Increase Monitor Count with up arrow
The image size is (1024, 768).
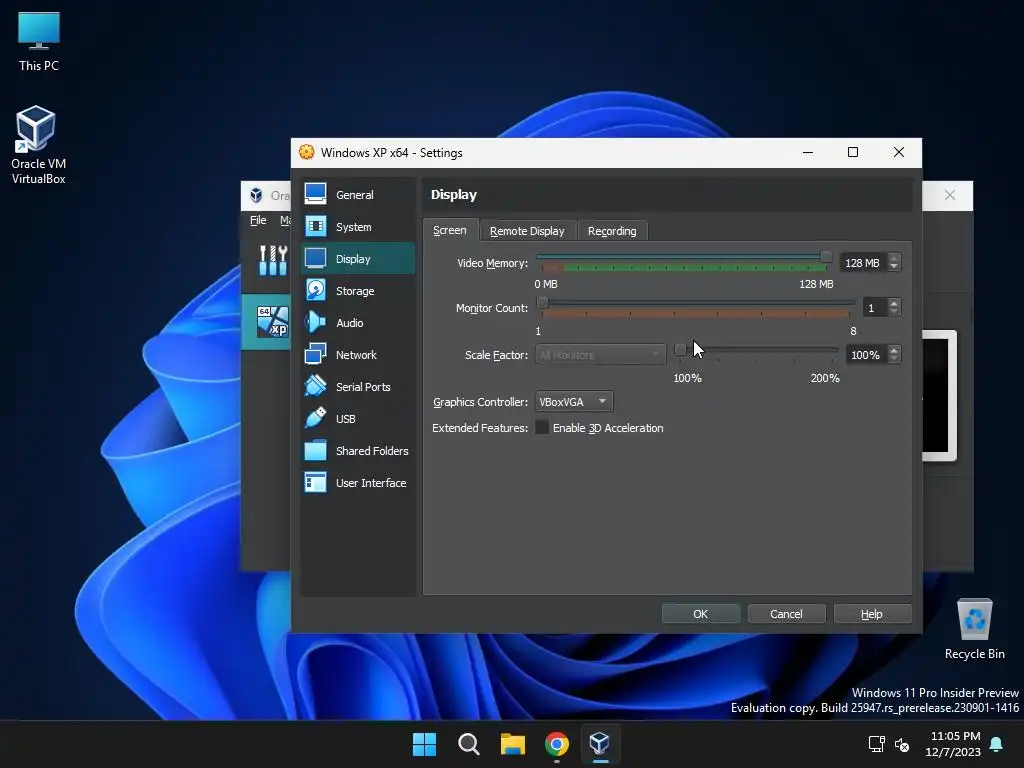[x=894, y=303]
